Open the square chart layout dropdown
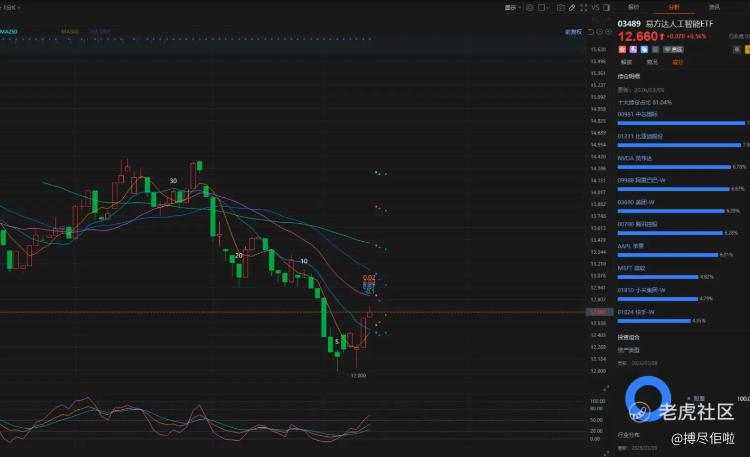 (x=543, y=8)
